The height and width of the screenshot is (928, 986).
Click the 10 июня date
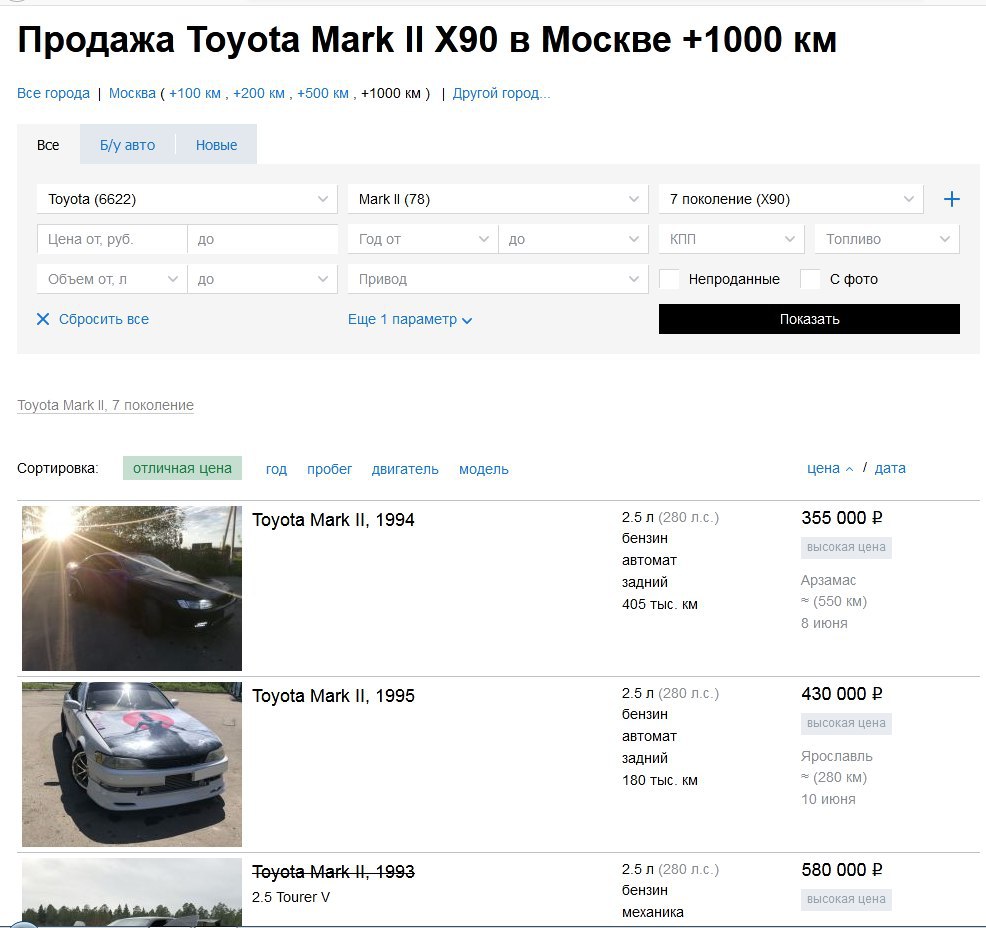coord(828,799)
